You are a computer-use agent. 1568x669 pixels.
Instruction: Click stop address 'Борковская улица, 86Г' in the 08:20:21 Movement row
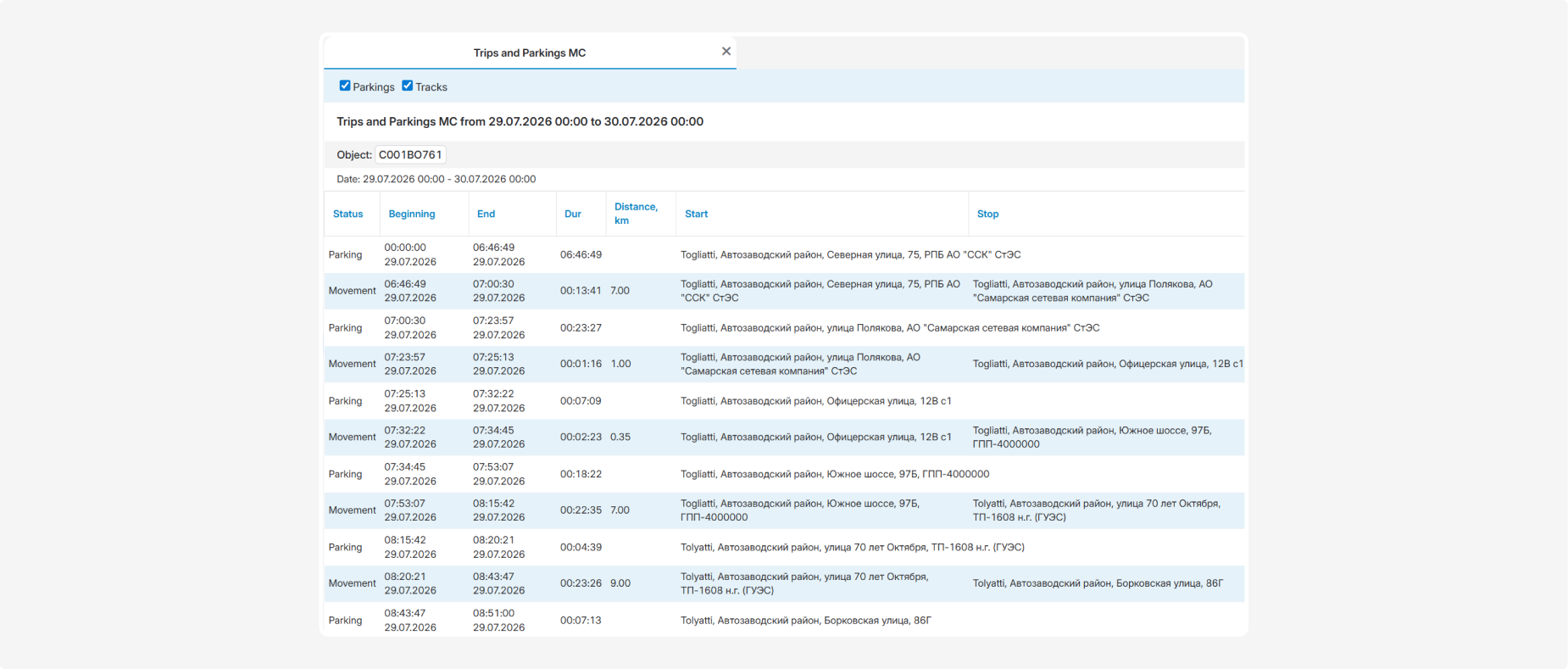(x=1170, y=583)
